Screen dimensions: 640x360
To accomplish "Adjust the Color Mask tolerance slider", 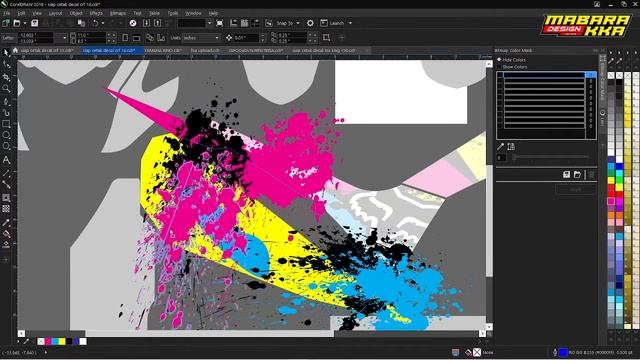I will (551, 157).
